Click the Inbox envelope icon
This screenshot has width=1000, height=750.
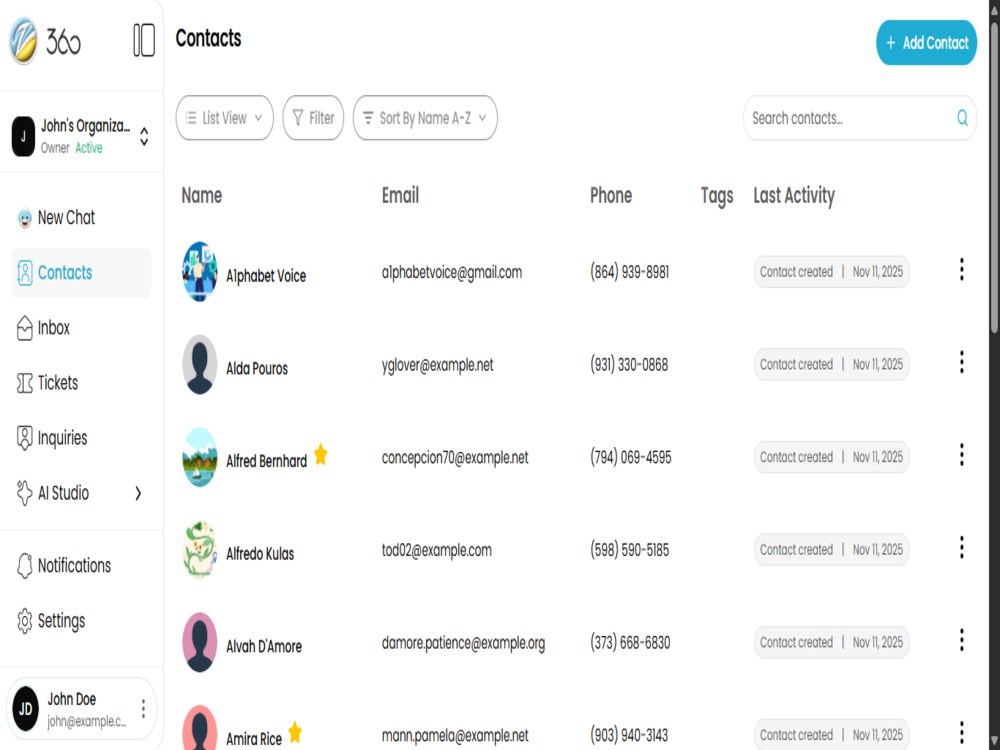tap(24, 328)
